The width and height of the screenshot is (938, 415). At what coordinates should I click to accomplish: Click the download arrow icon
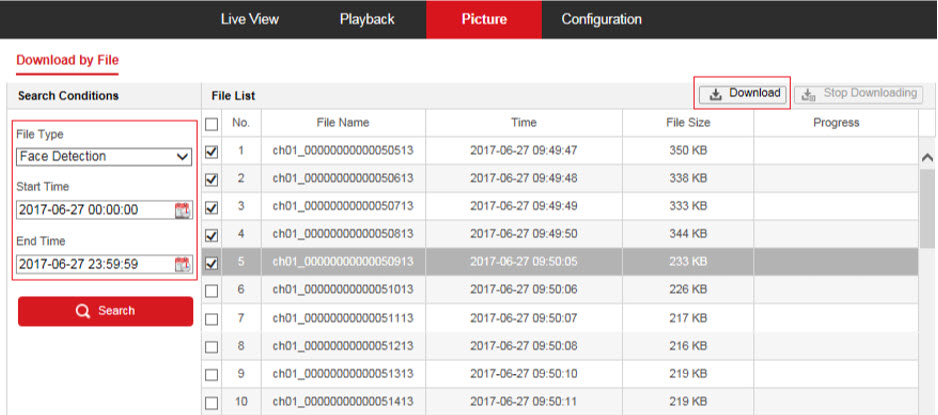[715, 94]
